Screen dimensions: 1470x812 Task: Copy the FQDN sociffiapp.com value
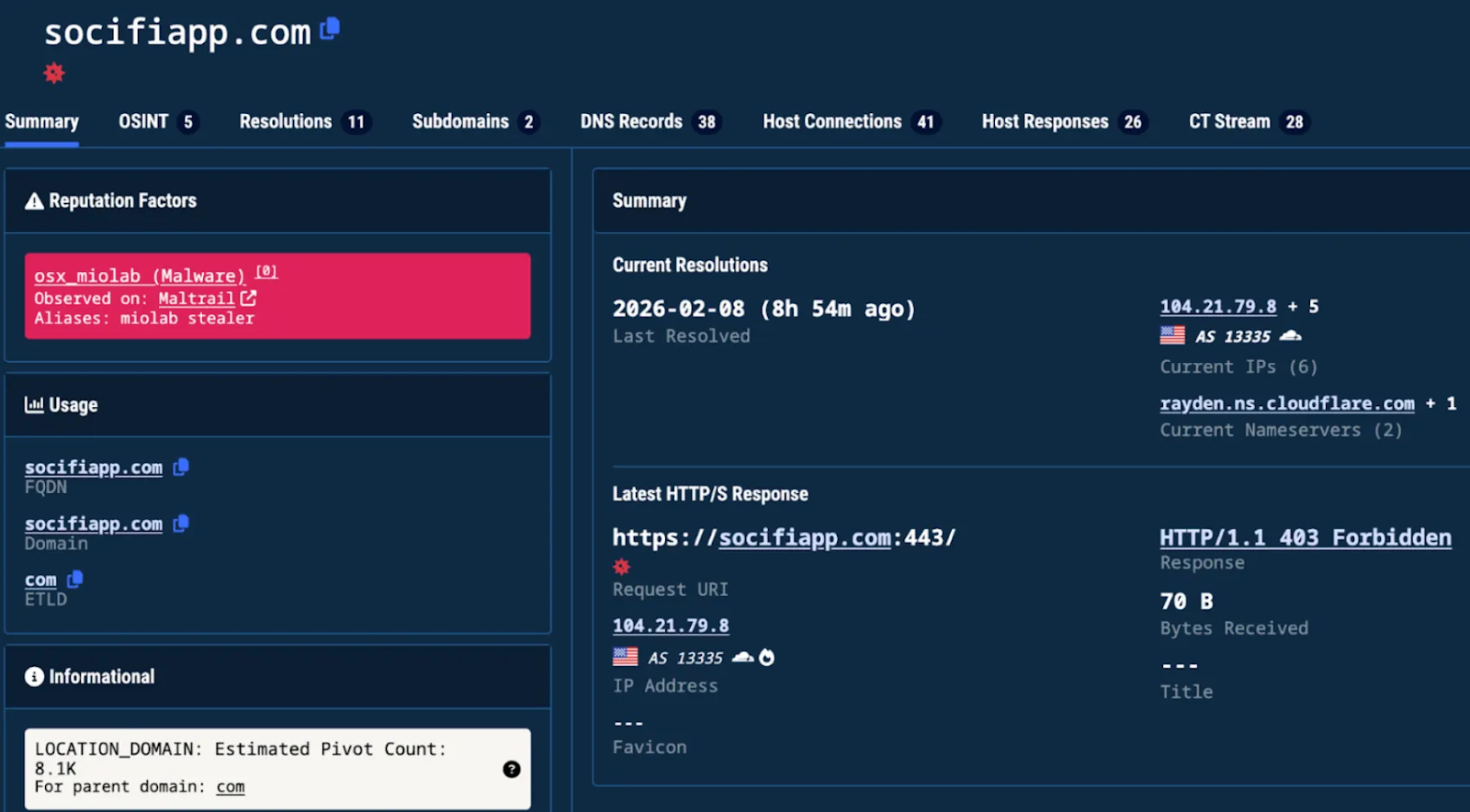[181, 467]
